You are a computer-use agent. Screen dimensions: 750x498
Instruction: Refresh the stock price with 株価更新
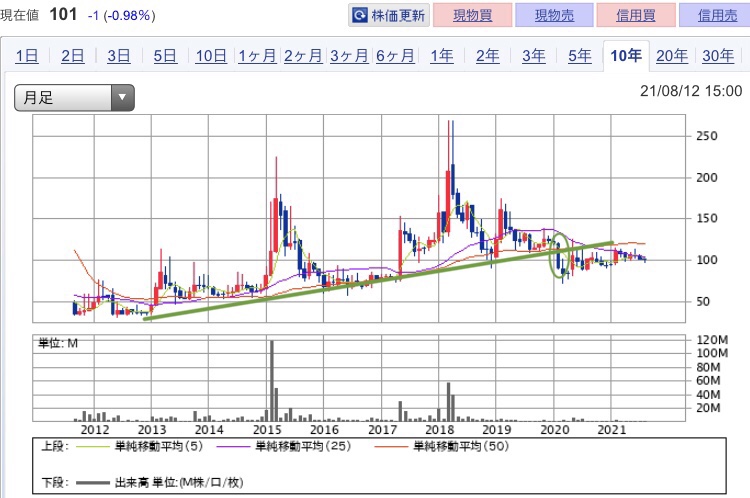(x=389, y=15)
